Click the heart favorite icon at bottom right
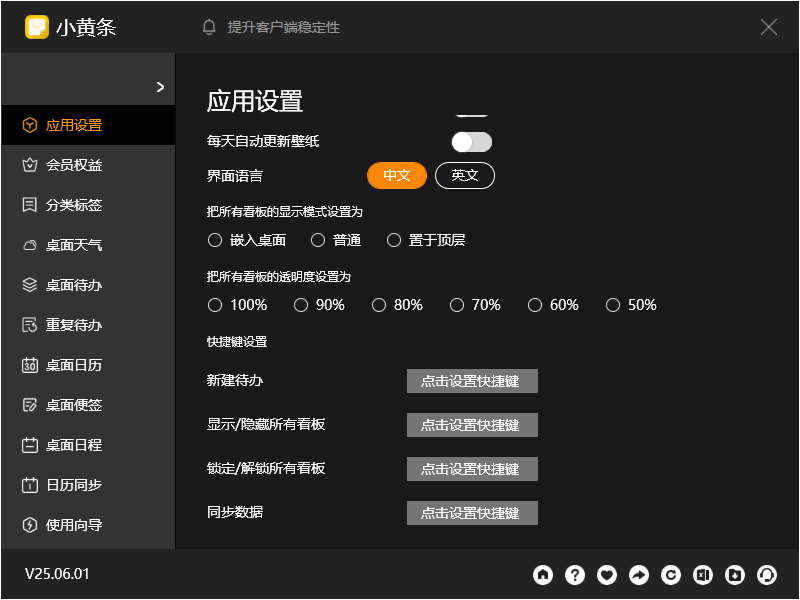This screenshot has width=800, height=600. click(x=607, y=575)
